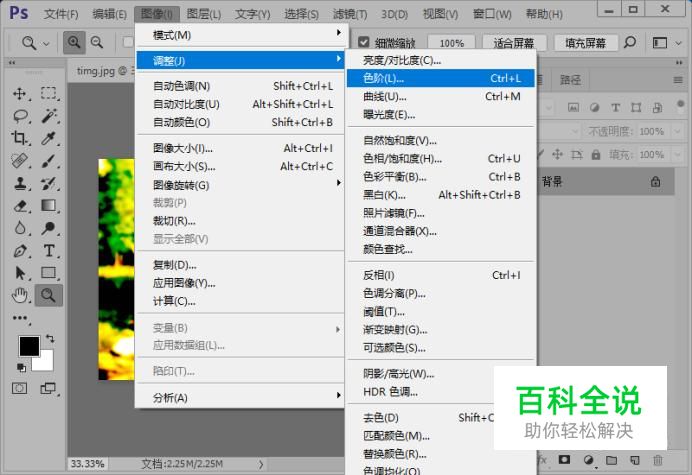Open the workspace switcher dropdown arrow

pos(679,43)
